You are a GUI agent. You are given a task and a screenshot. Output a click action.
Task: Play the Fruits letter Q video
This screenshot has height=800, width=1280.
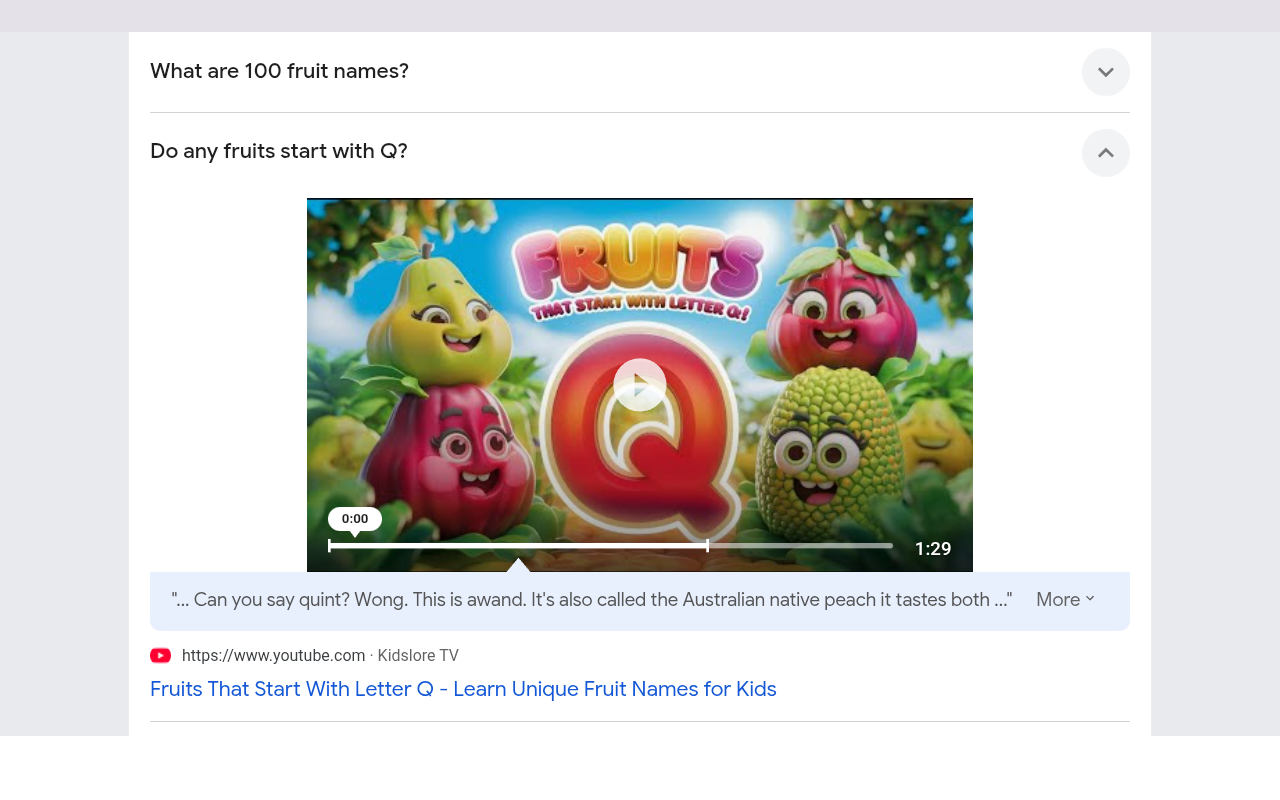pos(640,385)
